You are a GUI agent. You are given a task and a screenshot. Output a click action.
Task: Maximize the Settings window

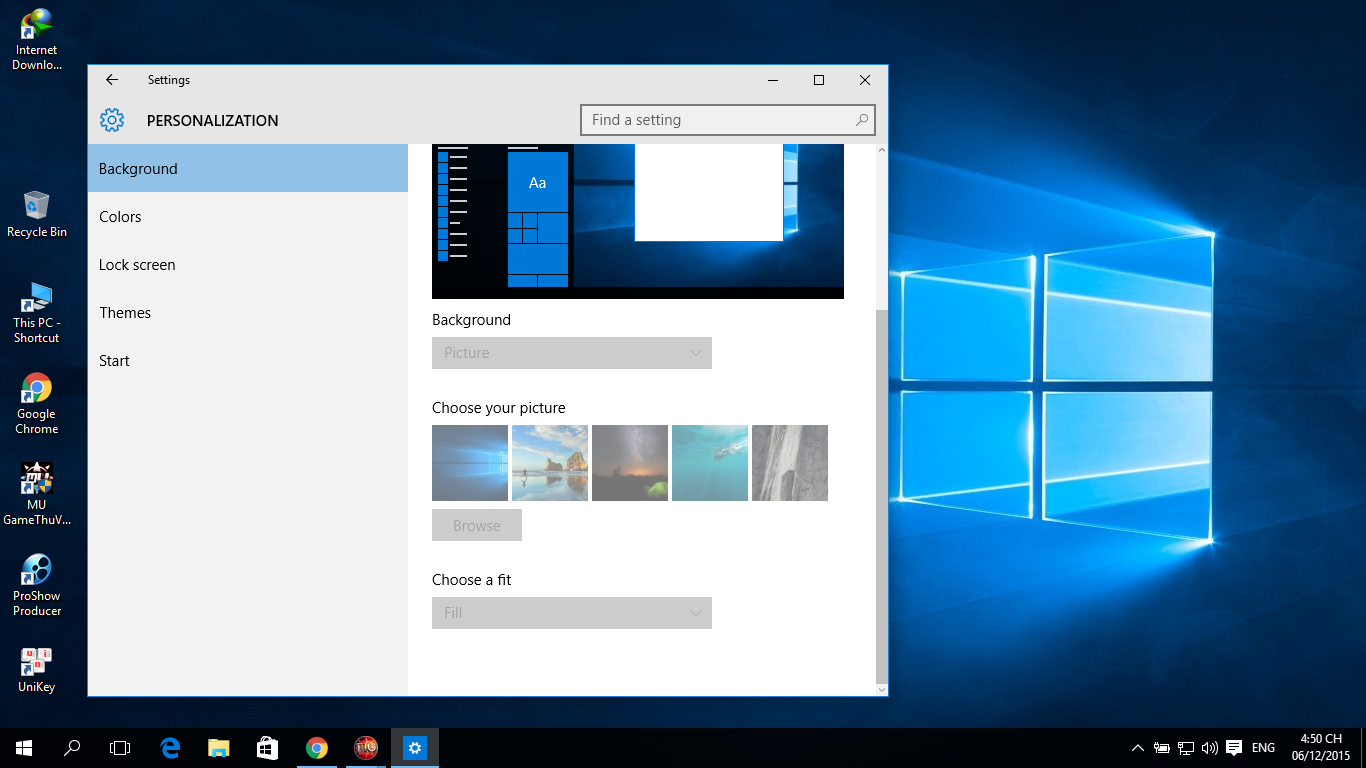(x=819, y=80)
